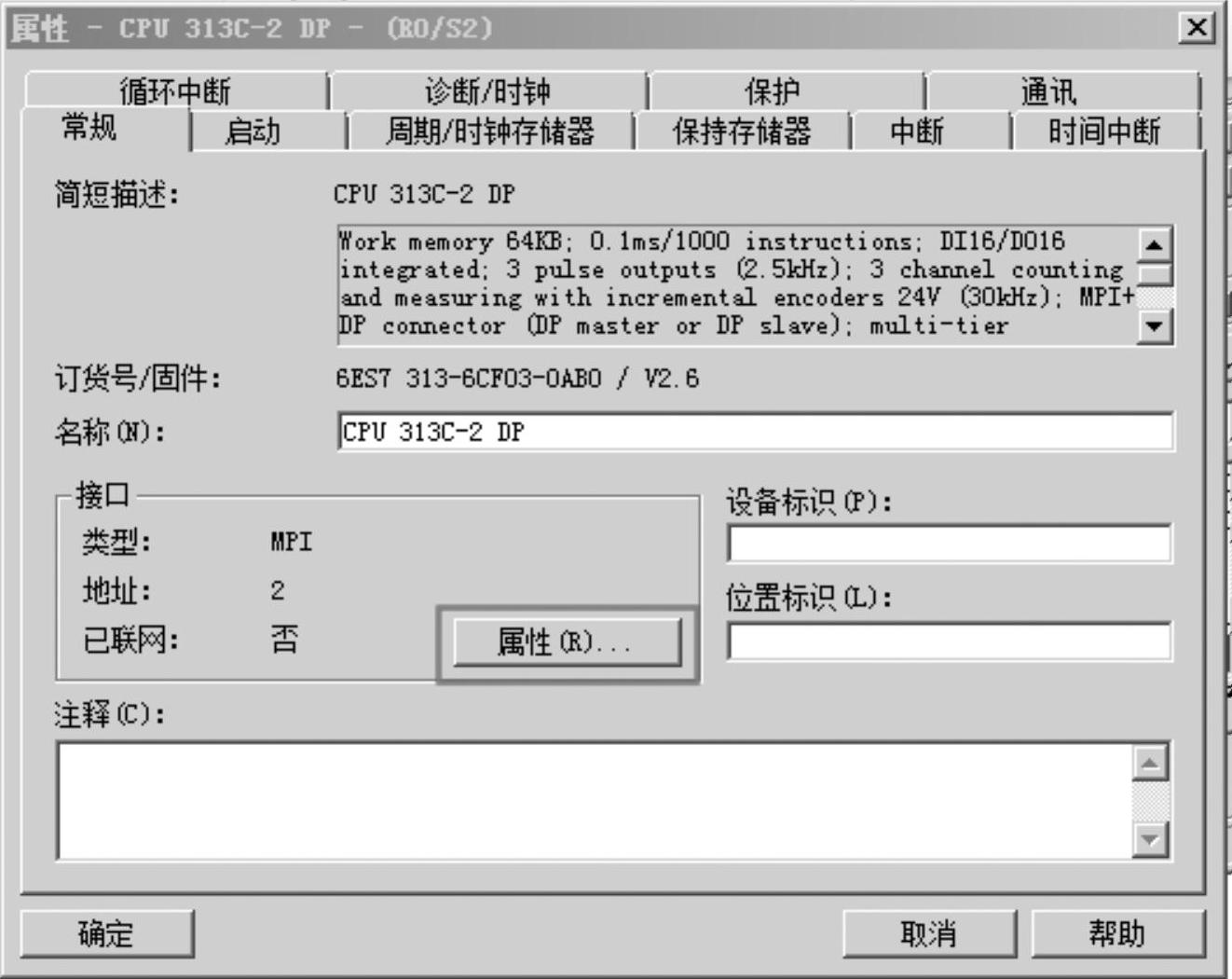Click the description box scroll-down arrow
The image size is (1232, 979).
pos(1154,326)
